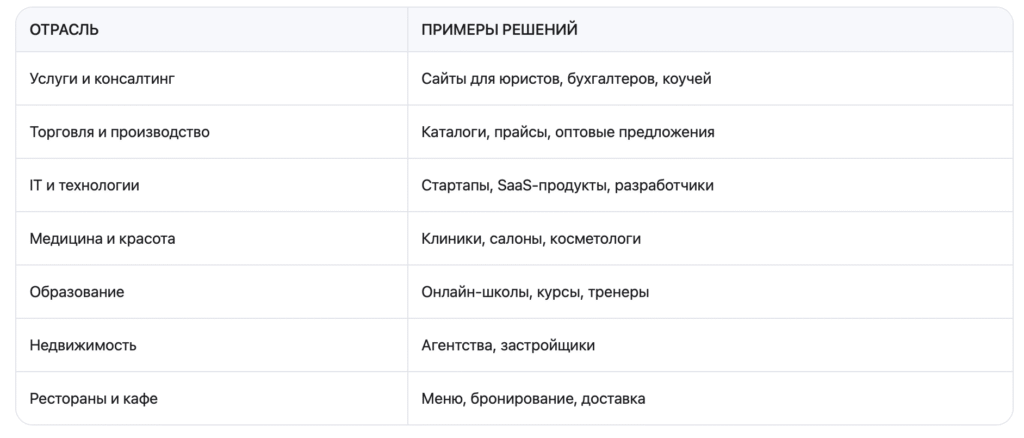Click the word Каталоги in the table
The height and width of the screenshot is (438, 1024).
click(452, 132)
